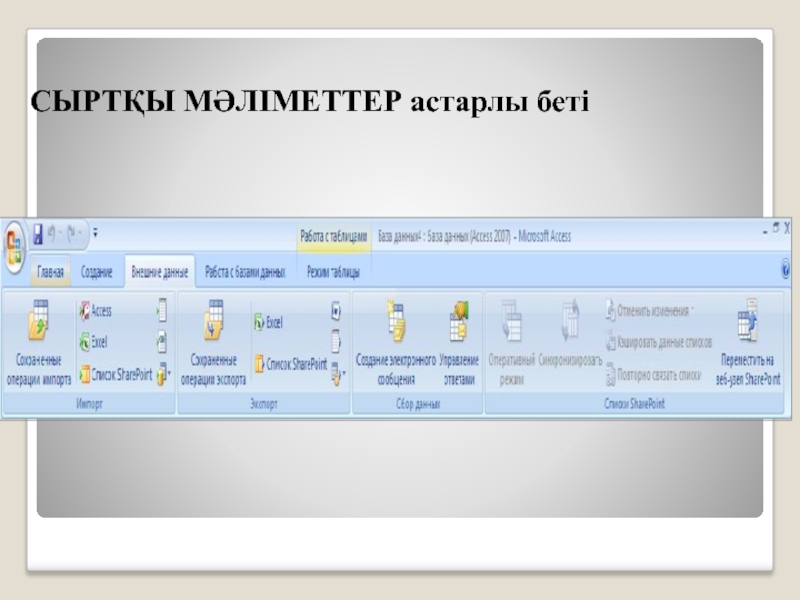Click the Сбор данных group label
This screenshot has height=600, width=800.
point(418,404)
